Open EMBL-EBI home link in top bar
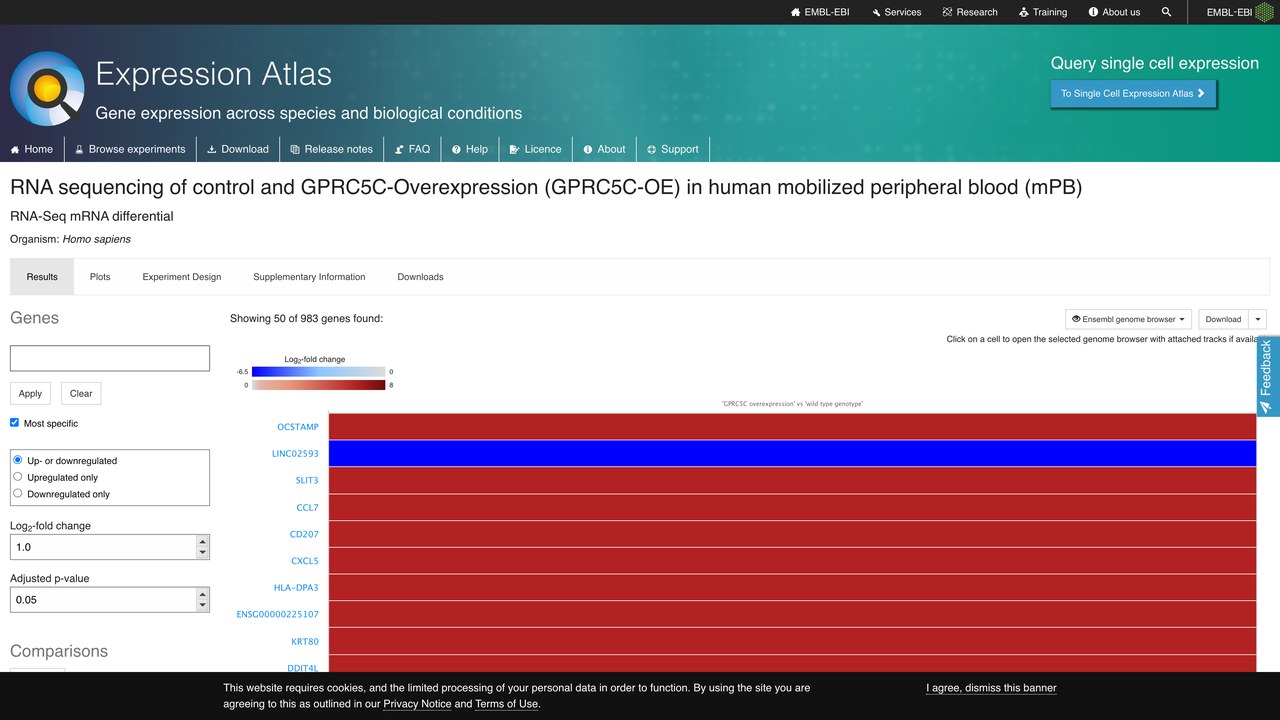 [819, 12]
